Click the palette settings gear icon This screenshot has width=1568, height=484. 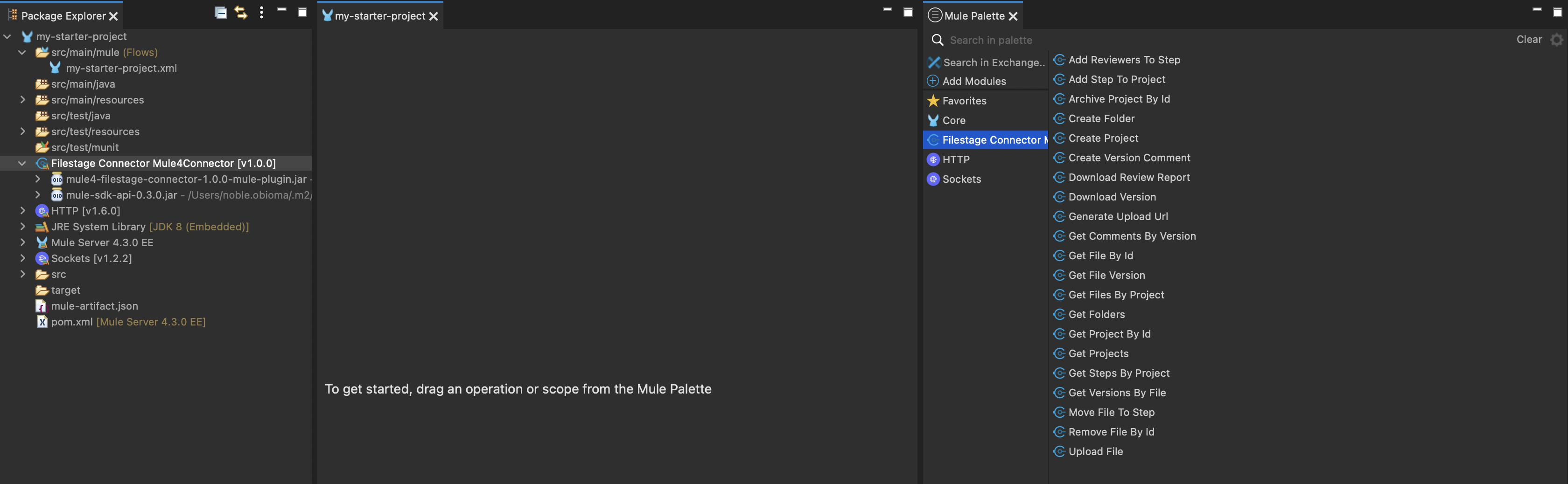point(1556,40)
